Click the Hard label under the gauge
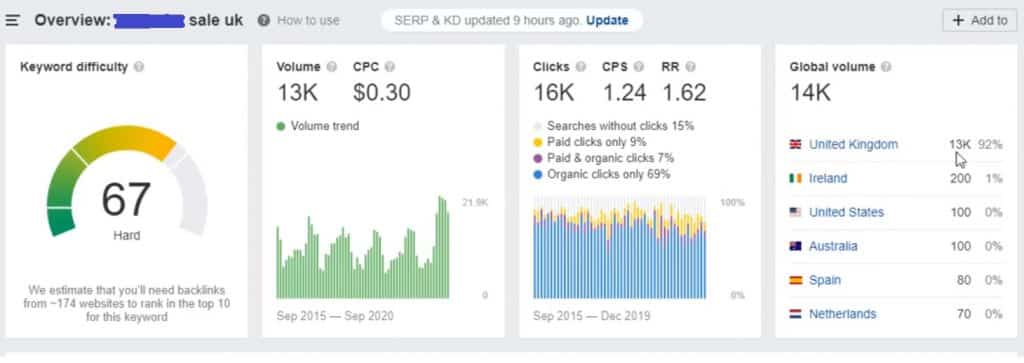The width and height of the screenshot is (1024, 363). [x=126, y=235]
